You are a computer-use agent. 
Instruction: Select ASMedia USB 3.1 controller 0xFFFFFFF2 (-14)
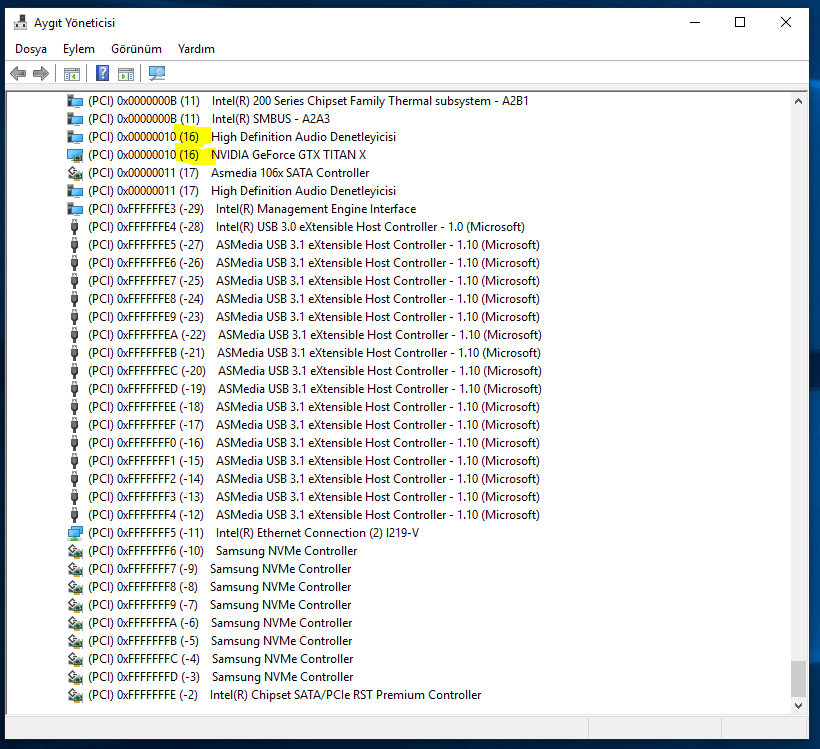point(314,479)
